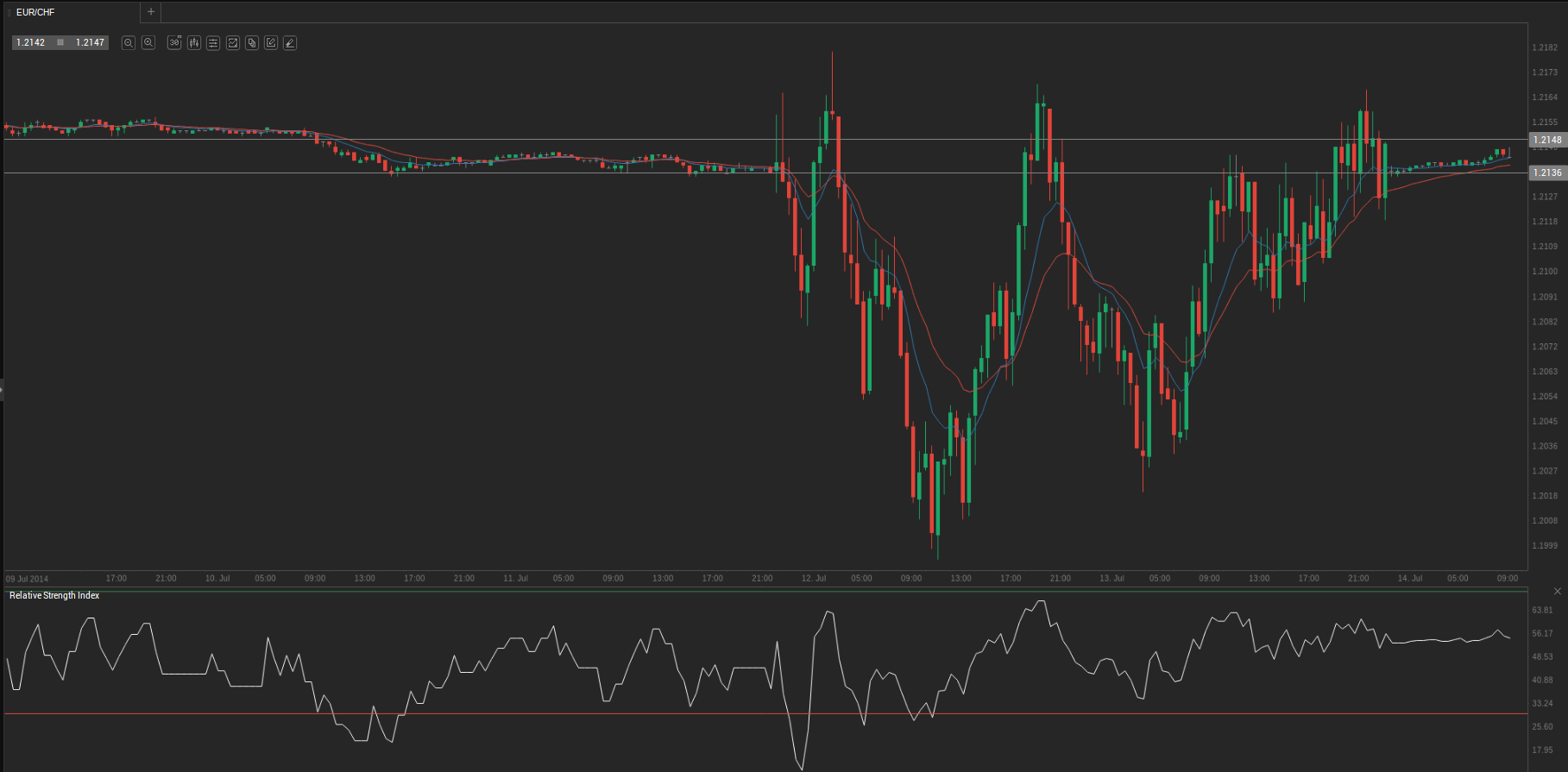Click the ask price 1.2147 button
The height and width of the screenshot is (772, 1568).
click(x=90, y=42)
